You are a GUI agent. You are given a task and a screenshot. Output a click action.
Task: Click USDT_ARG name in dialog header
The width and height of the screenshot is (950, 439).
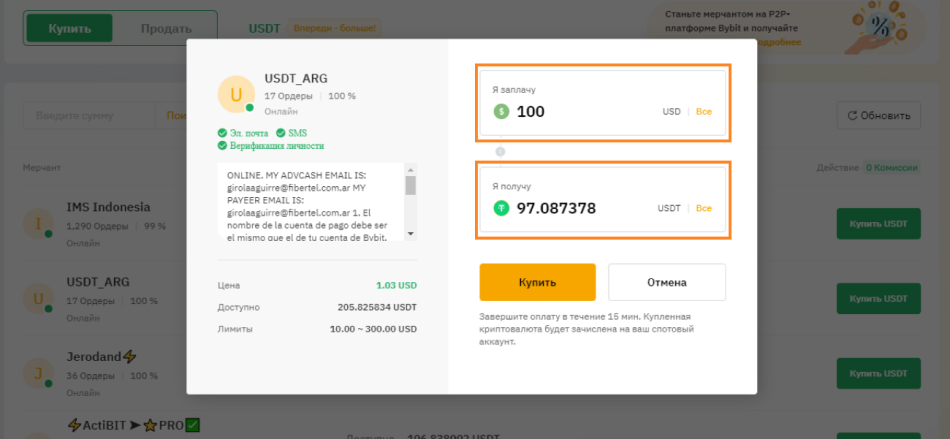[296, 79]
